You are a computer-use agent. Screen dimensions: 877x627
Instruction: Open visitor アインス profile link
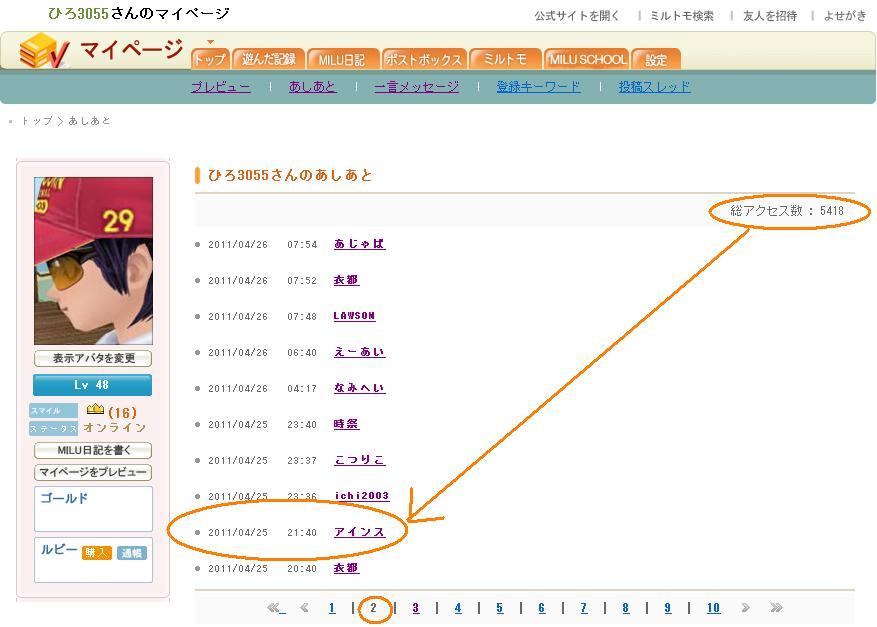click(359, 532)
